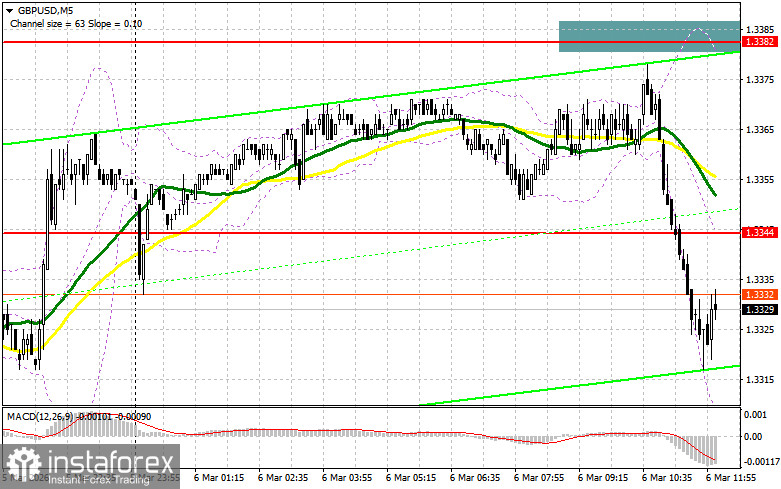Screen dimensions: 781x489
Task: Click the 6 Mar 11:55 time label
Action: click(x=731, y=478)
